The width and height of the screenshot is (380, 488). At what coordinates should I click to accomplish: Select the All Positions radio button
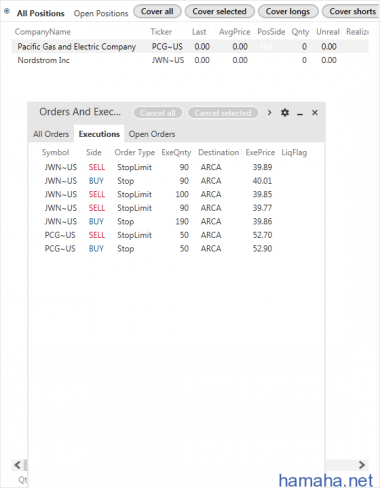click(7, 11)
